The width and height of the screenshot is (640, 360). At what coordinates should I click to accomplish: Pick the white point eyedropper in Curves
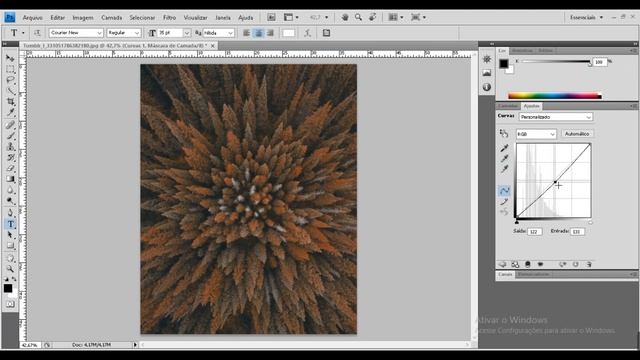(x=504, y=169)
